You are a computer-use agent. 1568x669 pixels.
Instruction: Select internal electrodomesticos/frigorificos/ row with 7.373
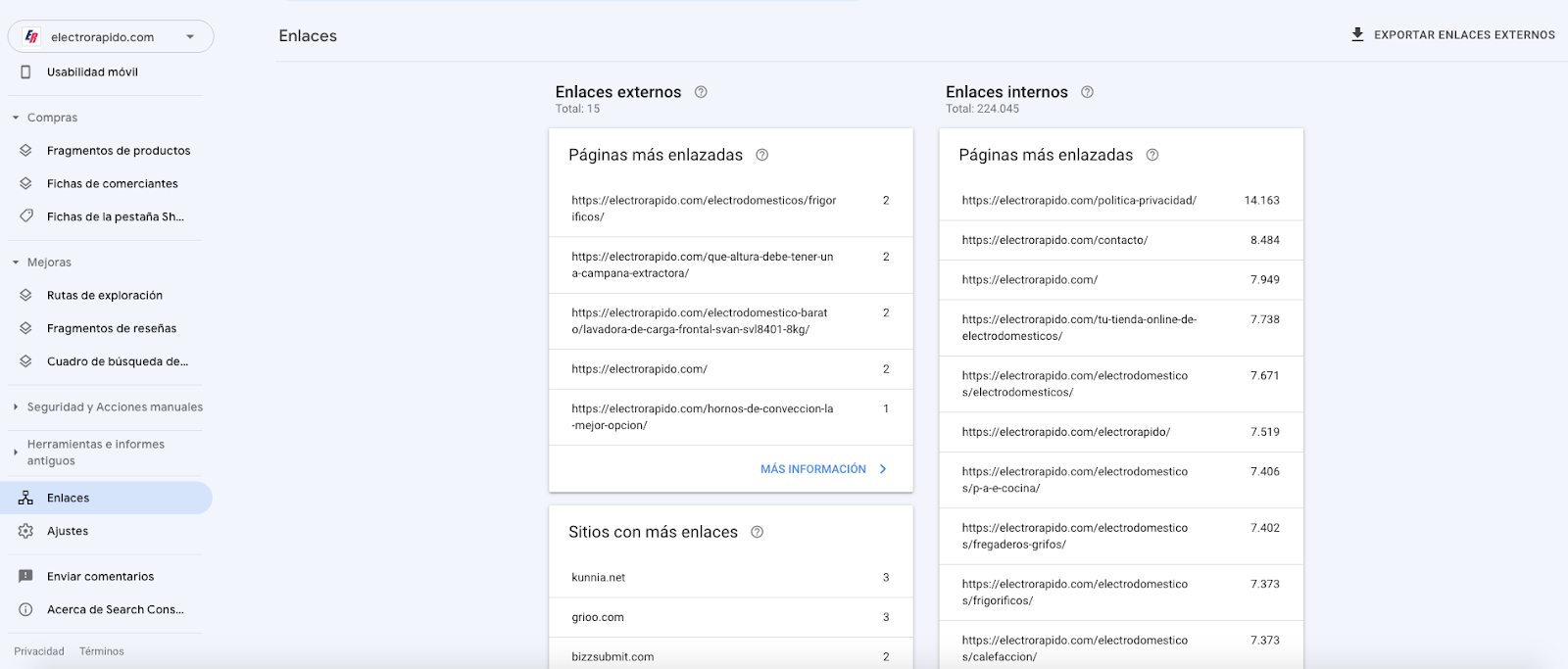pyautogui.click(x=1121, y=593)
